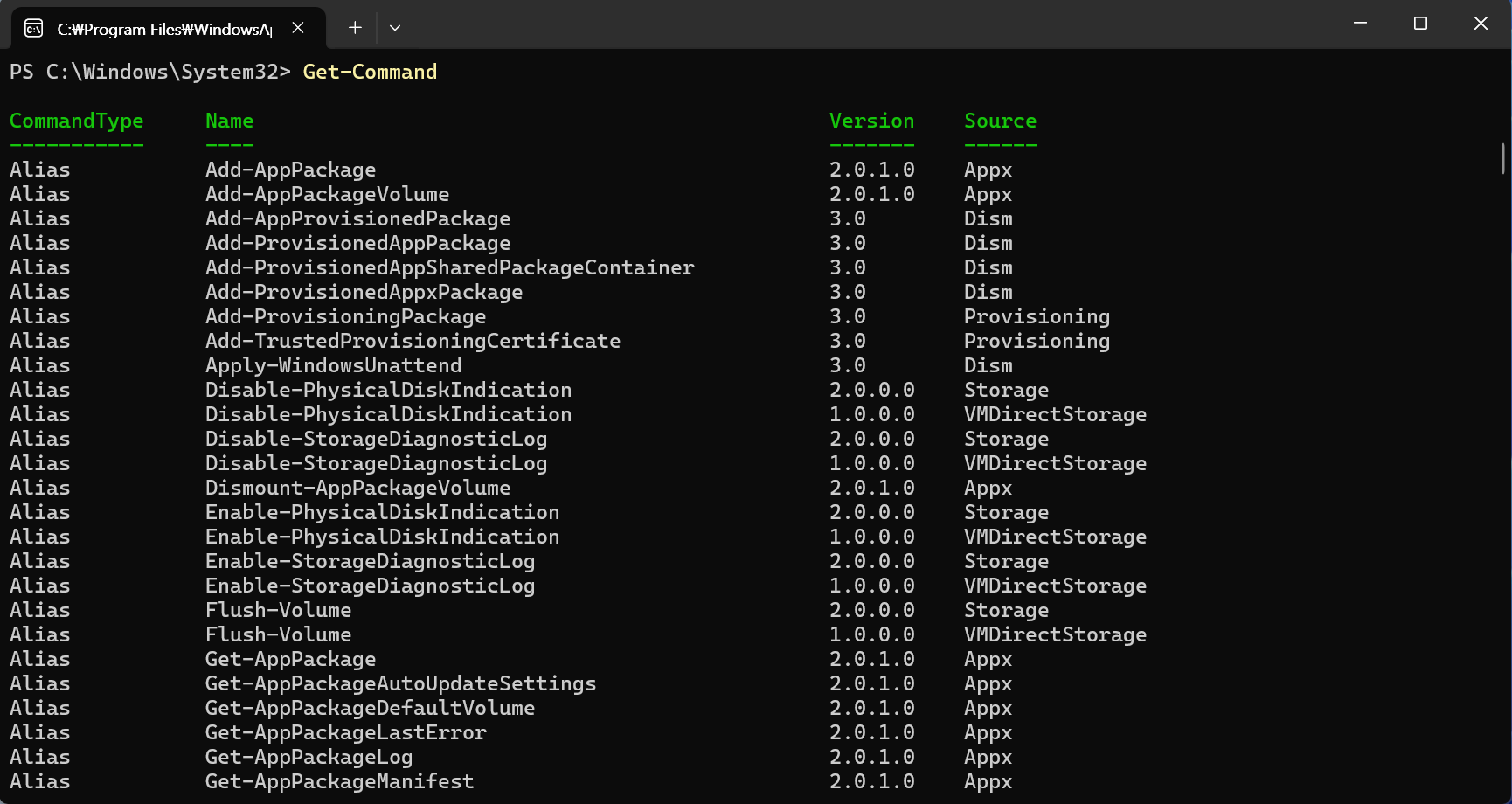Click the Get-AppPackageLog entry

(x=309, y=757)
